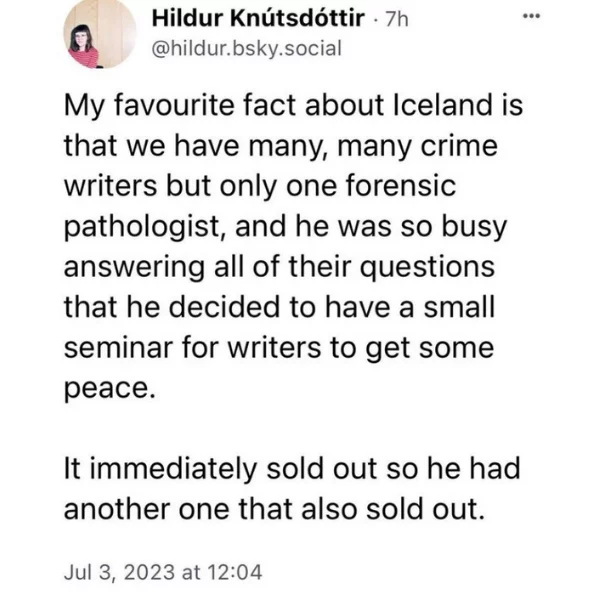Select the word 'questions' in the post
This screenshot has width=600, height=600.
[x=427, y=267]
